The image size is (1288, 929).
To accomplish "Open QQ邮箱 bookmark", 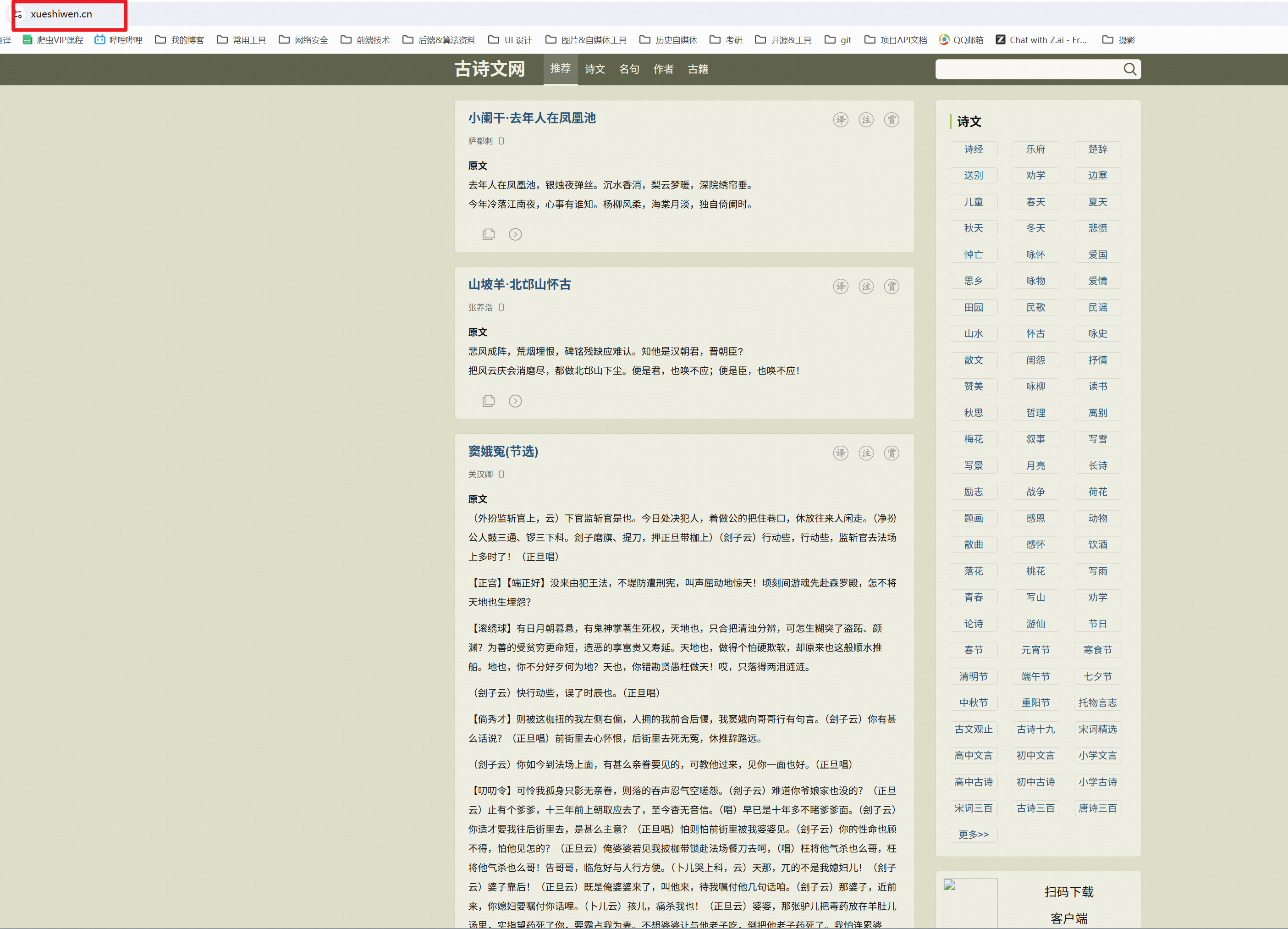I will click(961, 40).
